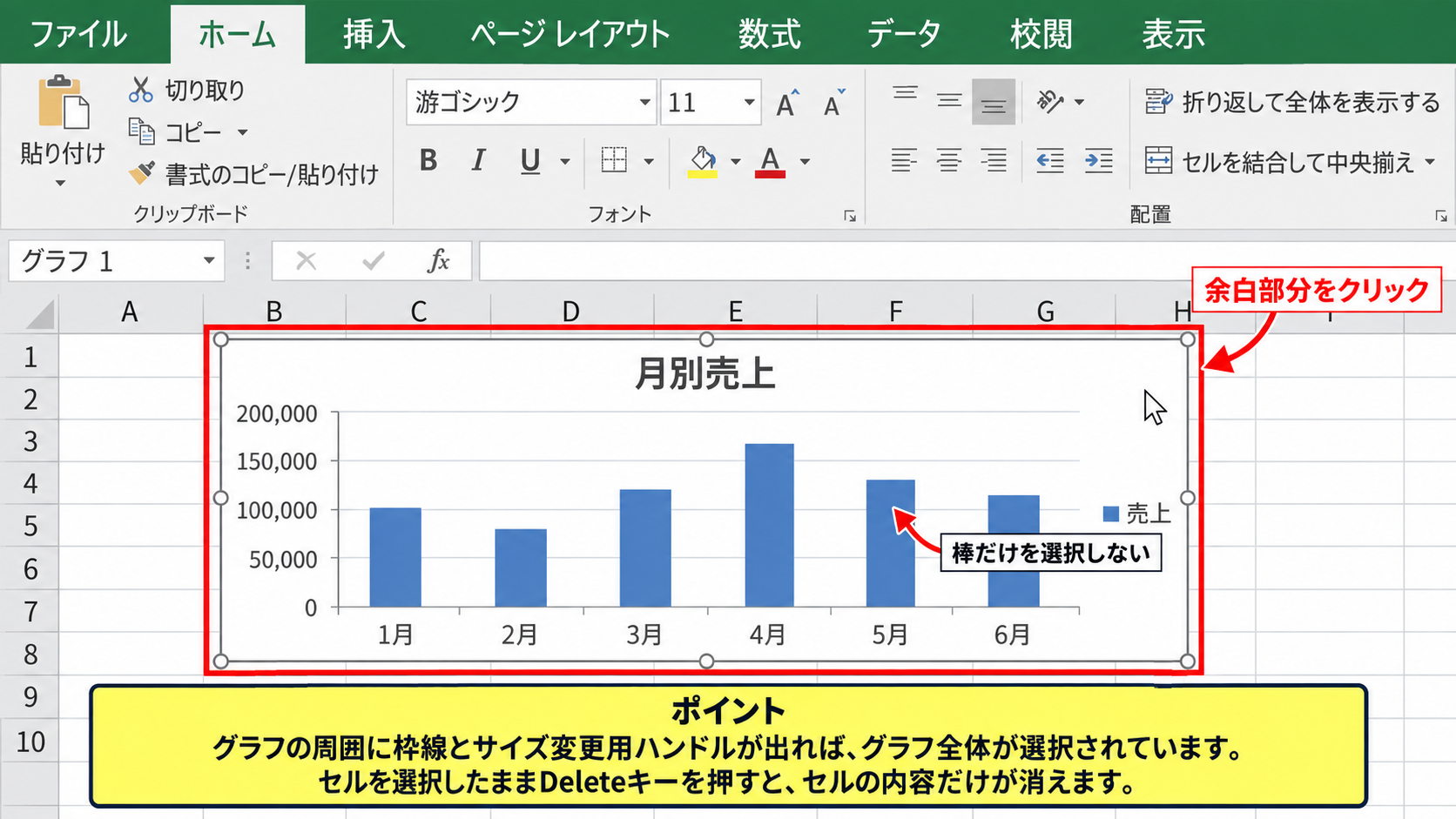The image size is (1456, 819).
Task: Apply the cell borders icon
Action: [x=614, y=160]
